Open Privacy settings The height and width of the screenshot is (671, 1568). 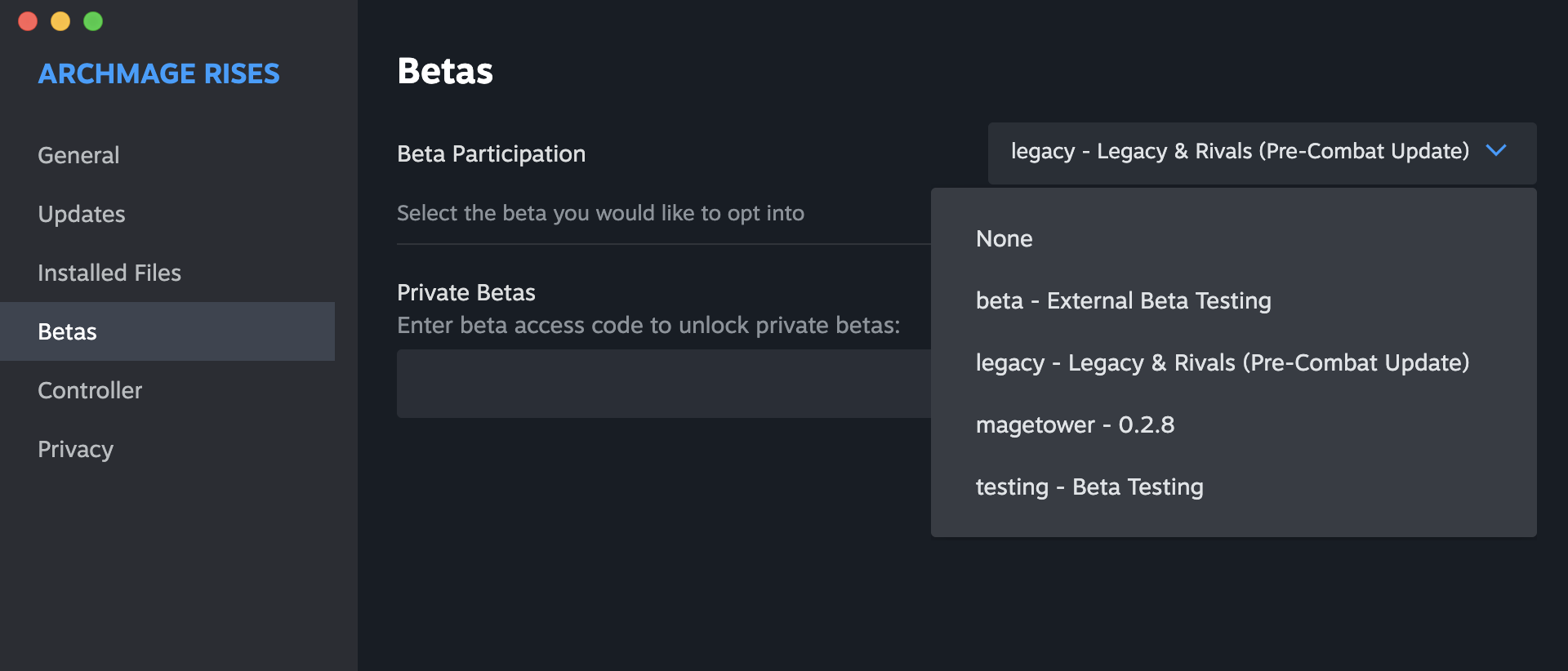tap(75, 449)
